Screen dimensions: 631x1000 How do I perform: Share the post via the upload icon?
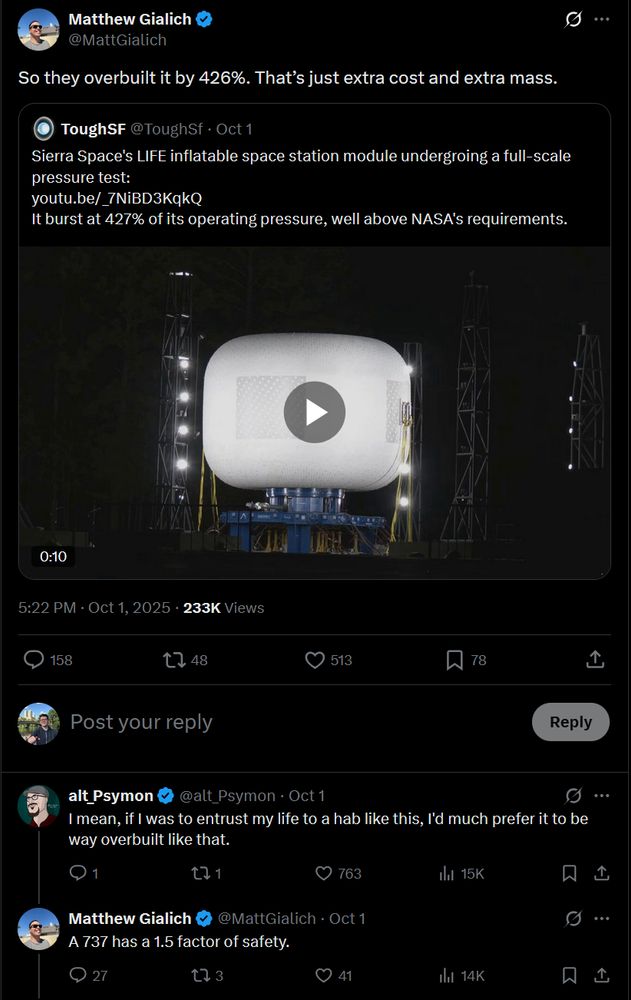[594, 659]
